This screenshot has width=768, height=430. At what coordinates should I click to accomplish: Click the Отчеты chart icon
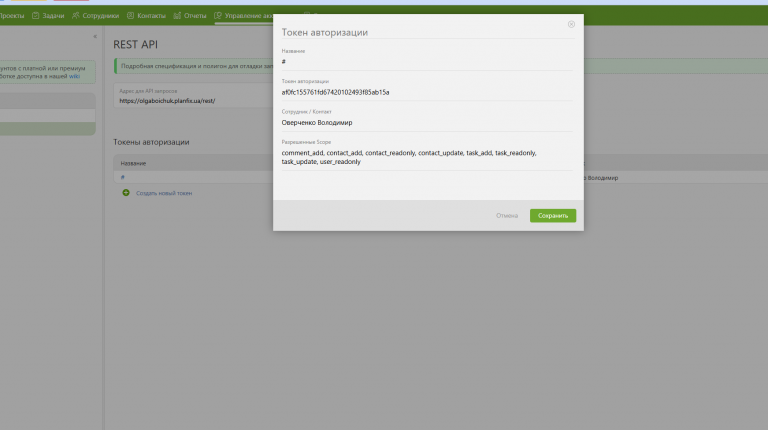click(177, 16)
